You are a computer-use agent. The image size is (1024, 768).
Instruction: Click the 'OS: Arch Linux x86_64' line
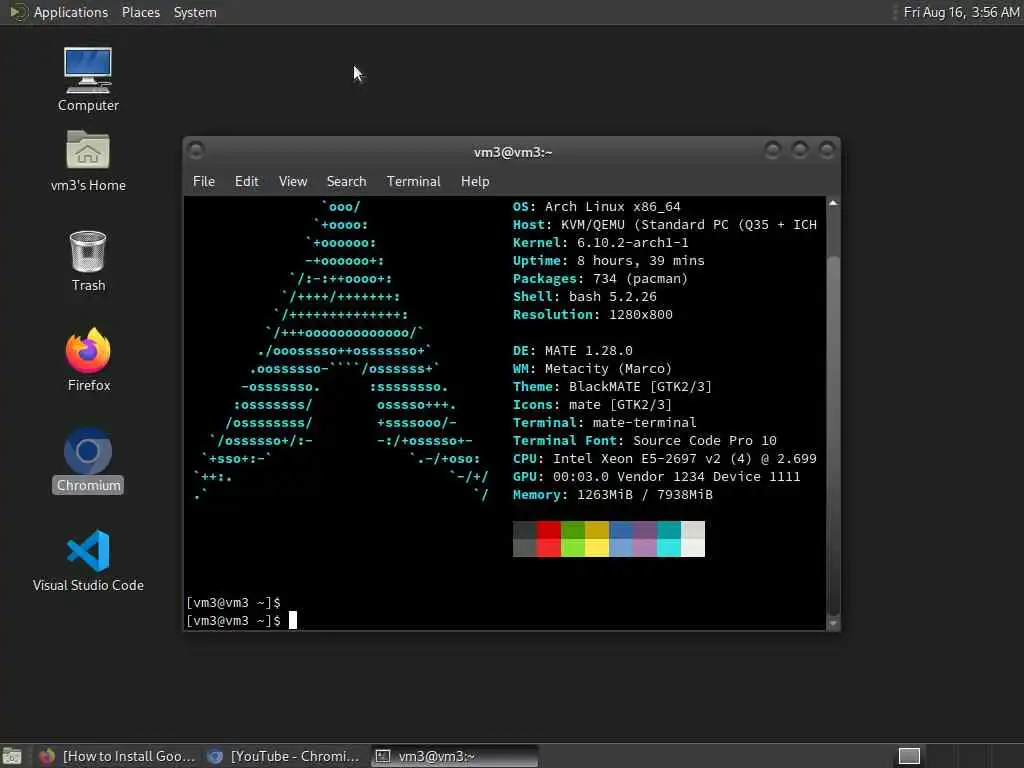tap(596, 206)
